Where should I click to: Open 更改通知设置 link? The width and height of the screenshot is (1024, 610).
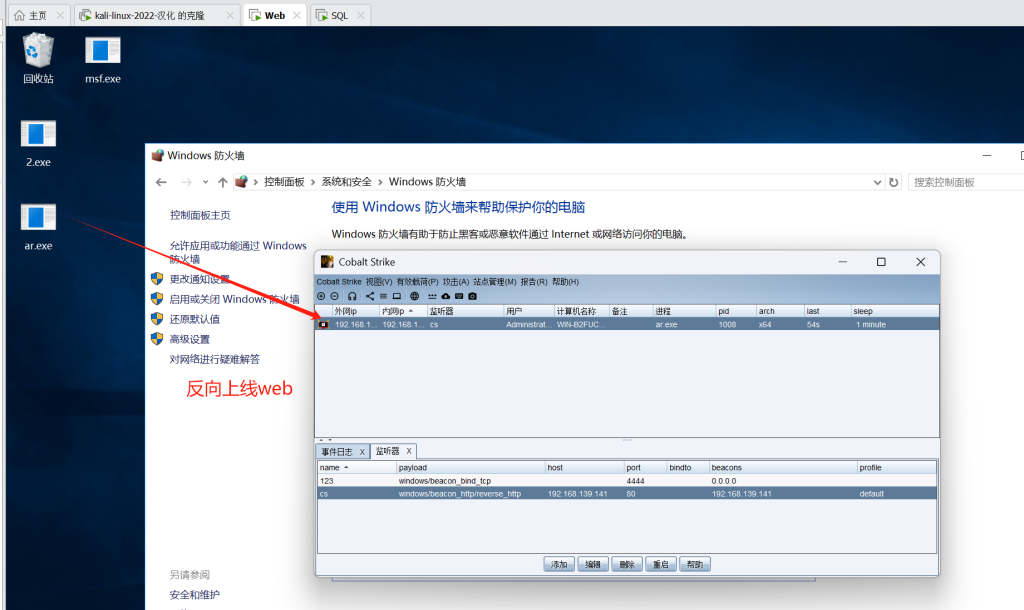click(200, 279)
